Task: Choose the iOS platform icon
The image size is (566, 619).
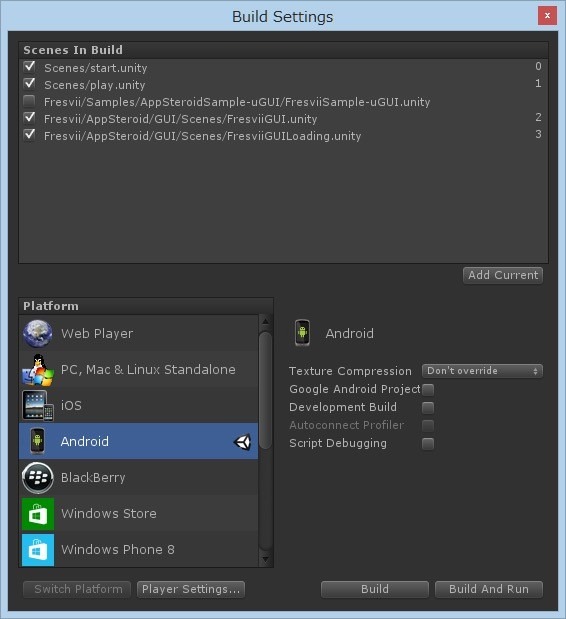Action: pos(38,405)
